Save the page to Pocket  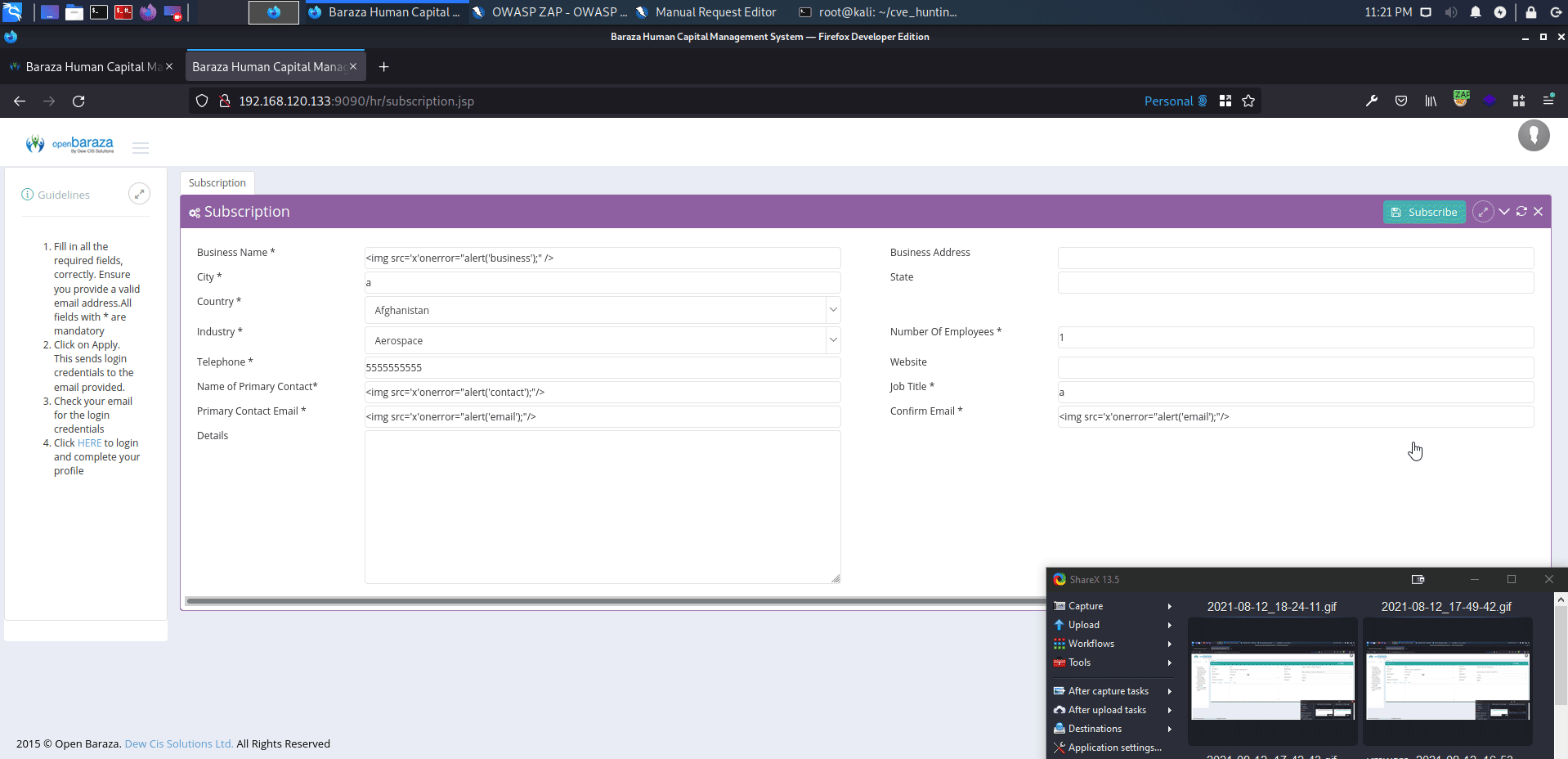(1401, 101)
